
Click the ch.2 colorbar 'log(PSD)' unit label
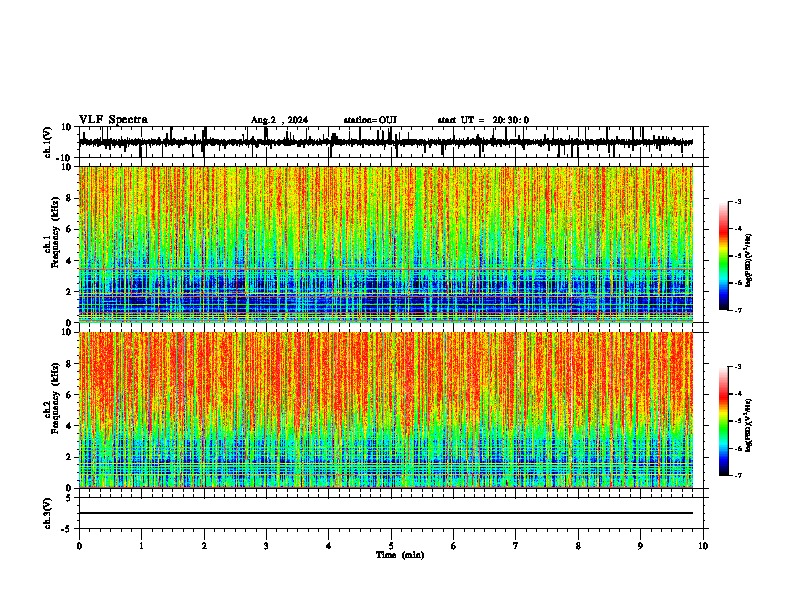click(749, 425)
